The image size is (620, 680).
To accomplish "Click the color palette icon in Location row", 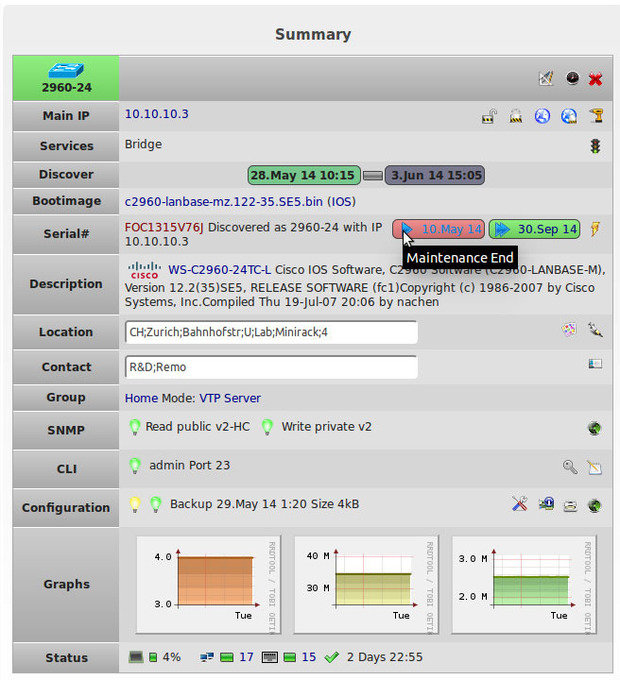I will pos(569,329).
